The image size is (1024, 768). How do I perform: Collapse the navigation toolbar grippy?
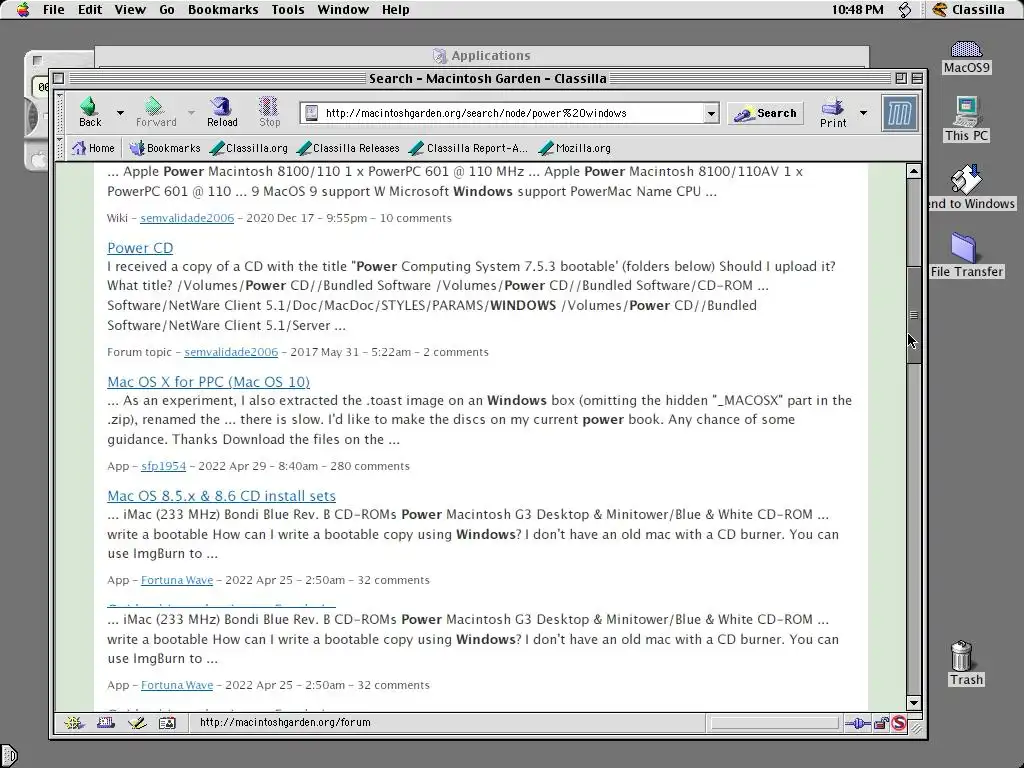coord(60,112)
